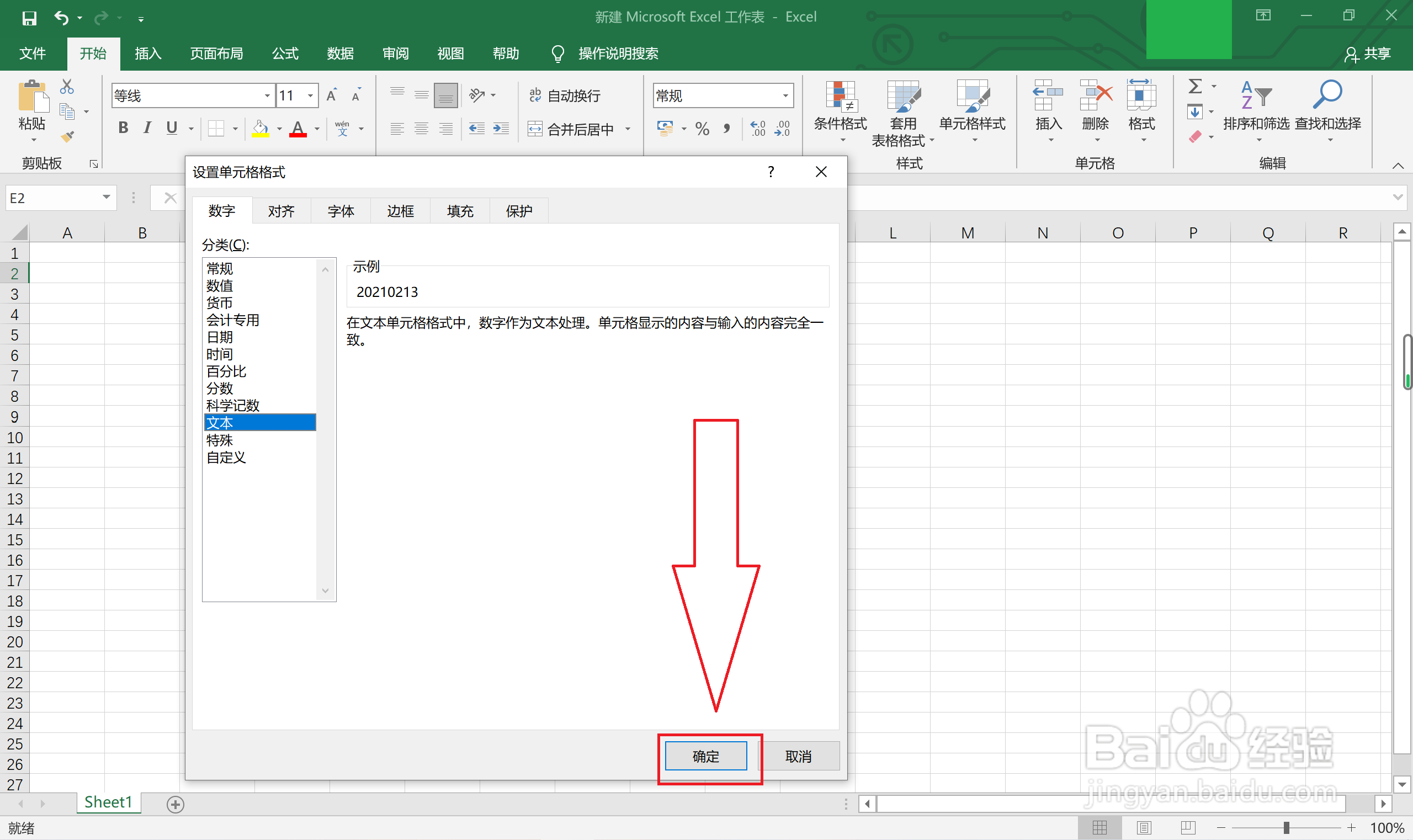
Task: Expand the number format 常规 dropdown
Action: point(785,95)
